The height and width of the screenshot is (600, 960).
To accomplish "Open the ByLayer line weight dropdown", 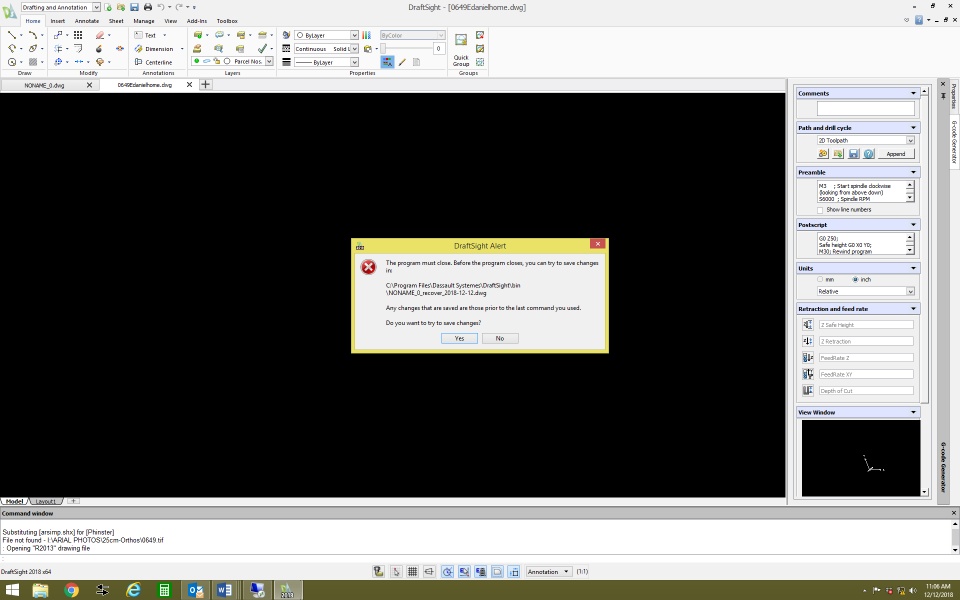I will pyautogui.click(x=326, y=62).
